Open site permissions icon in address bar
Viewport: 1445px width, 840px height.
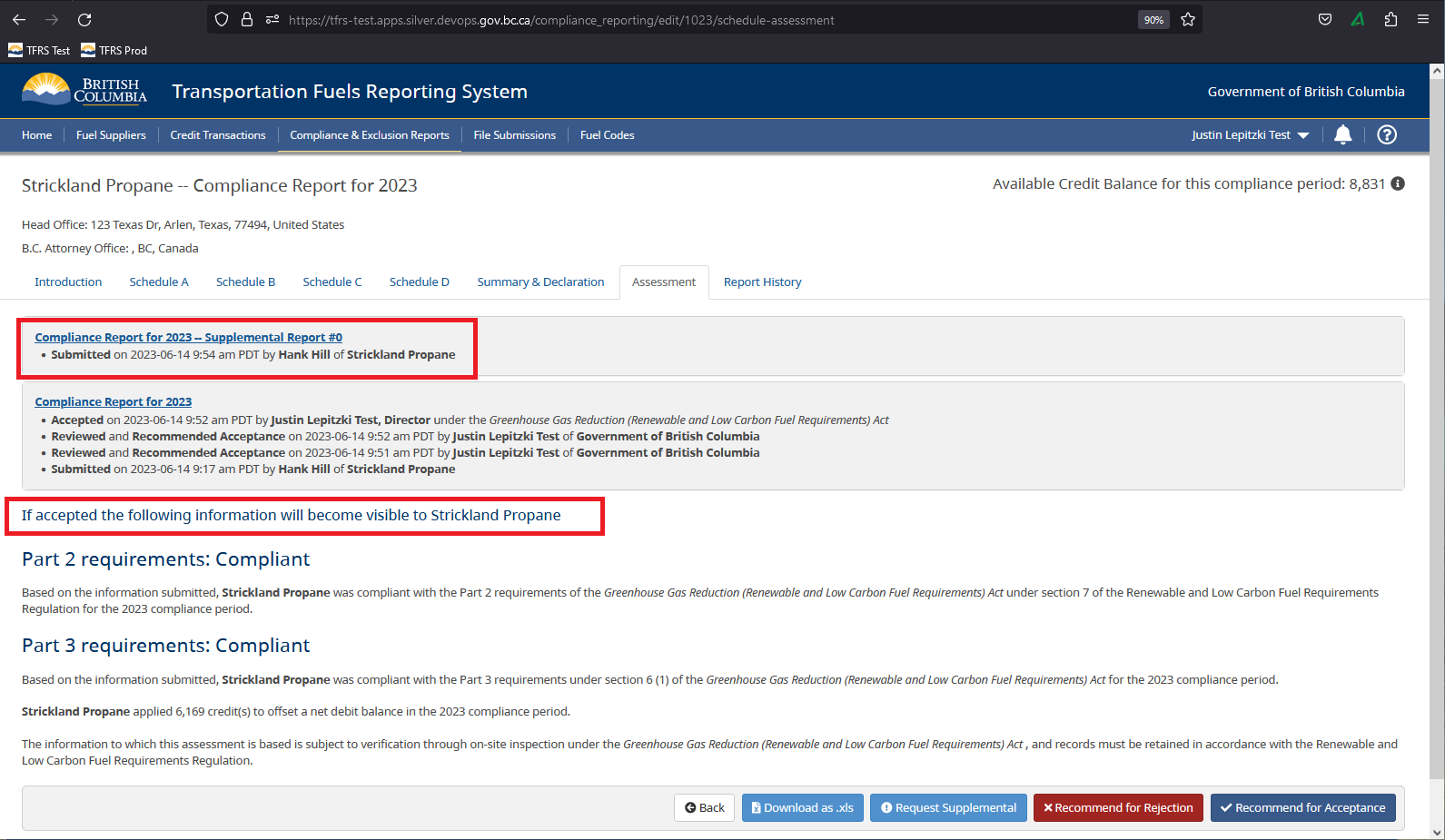(x=272, y=19)
